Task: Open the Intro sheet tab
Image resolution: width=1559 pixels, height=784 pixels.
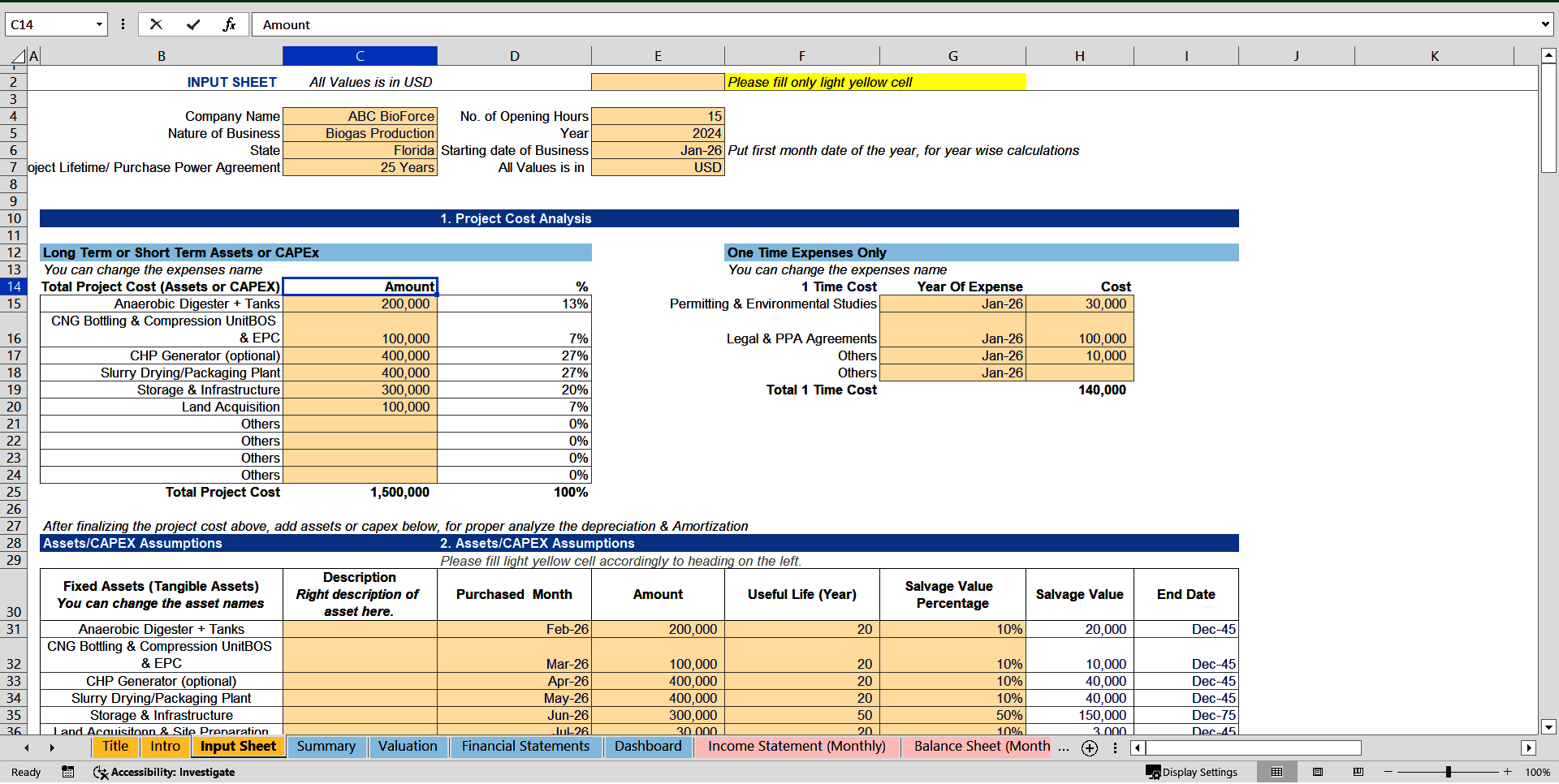Action: 166,747
